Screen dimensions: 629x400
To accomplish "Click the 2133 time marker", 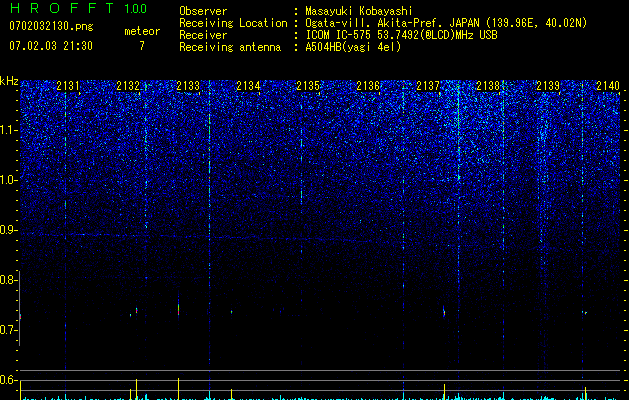I will [x=188, y=86].
